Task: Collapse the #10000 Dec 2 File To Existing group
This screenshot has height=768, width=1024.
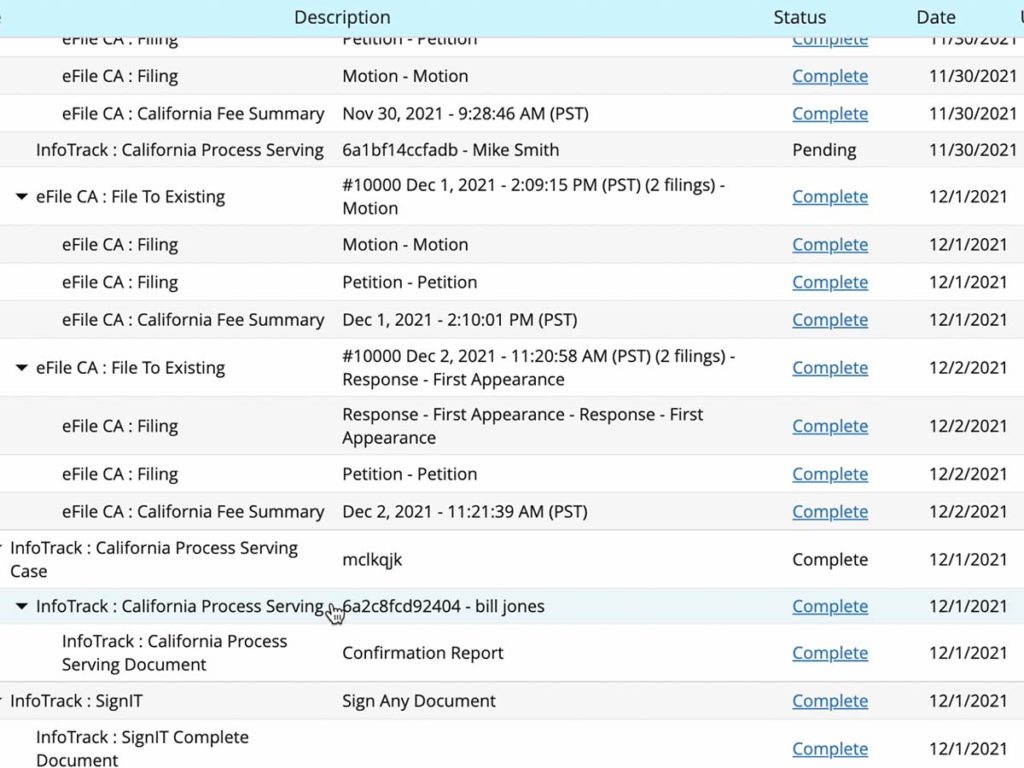Action: tap(22, 367)
